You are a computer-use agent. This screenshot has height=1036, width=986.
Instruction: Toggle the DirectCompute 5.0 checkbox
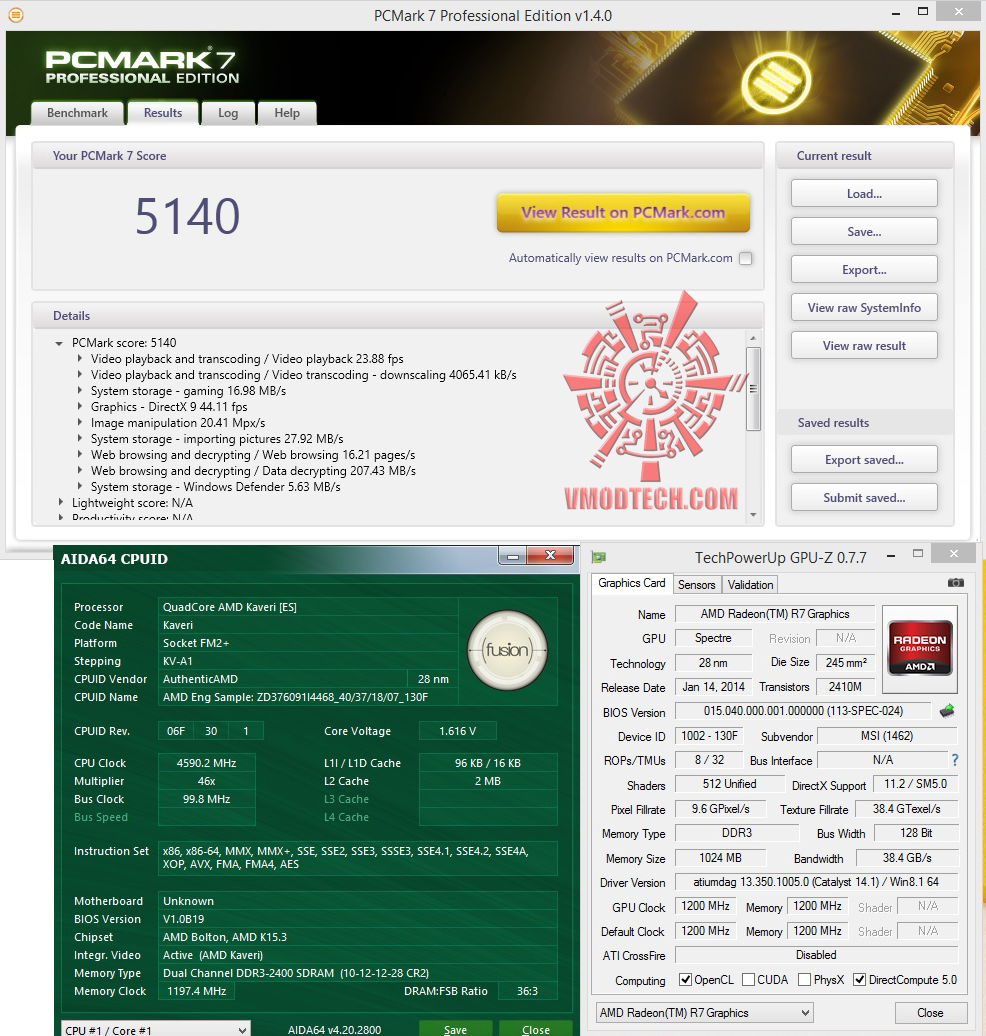tap(859, 979)
